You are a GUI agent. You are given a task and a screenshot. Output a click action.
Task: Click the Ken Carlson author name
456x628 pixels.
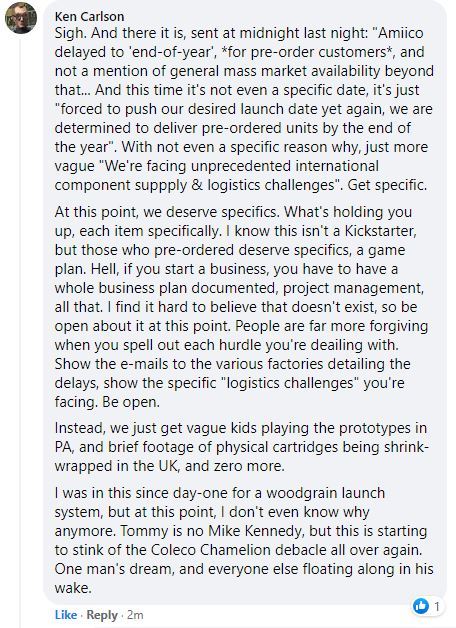(x=89, y=16)
